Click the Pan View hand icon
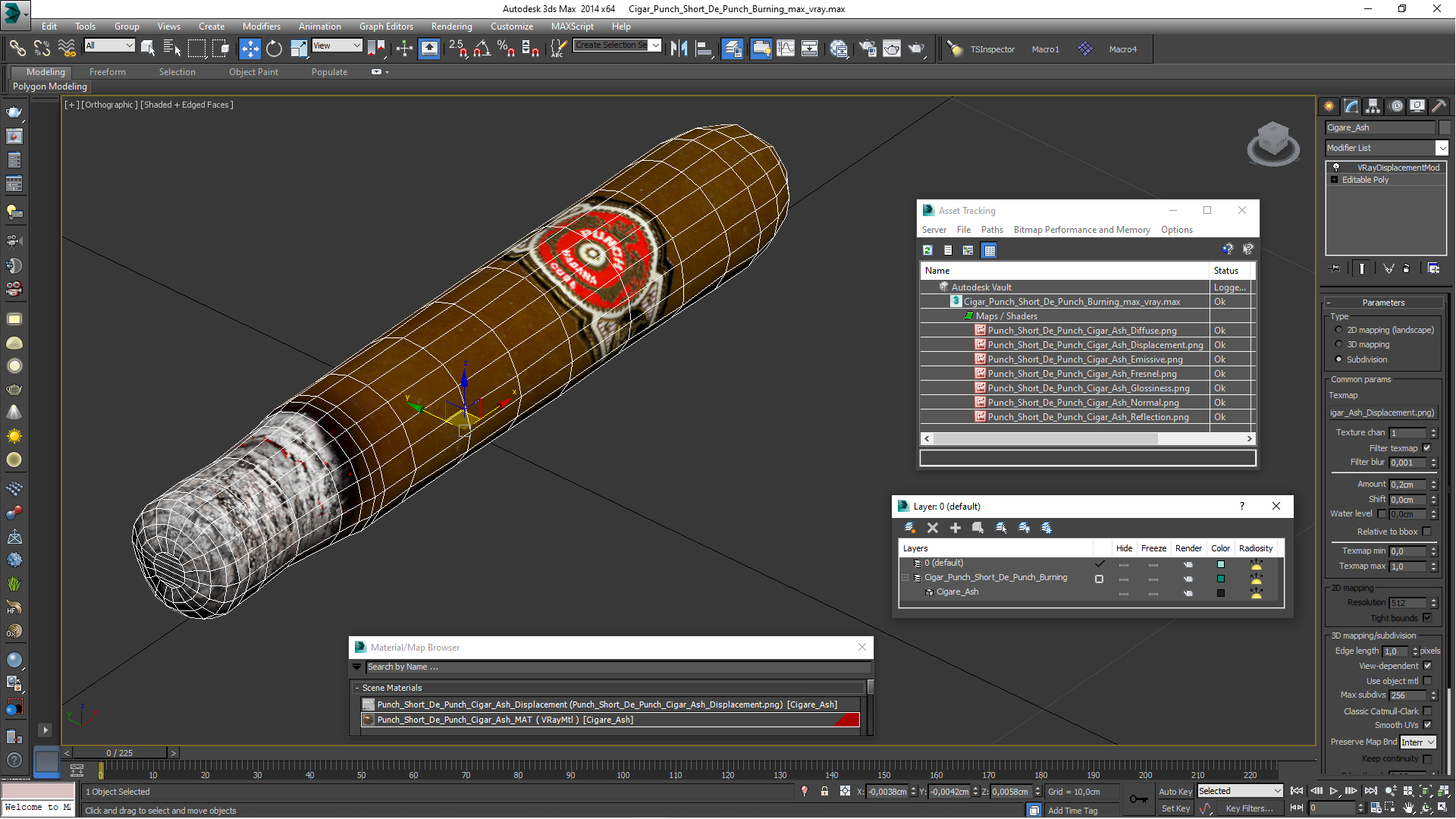This screenshot has width=1456, height=819. tap(1409, 808)
